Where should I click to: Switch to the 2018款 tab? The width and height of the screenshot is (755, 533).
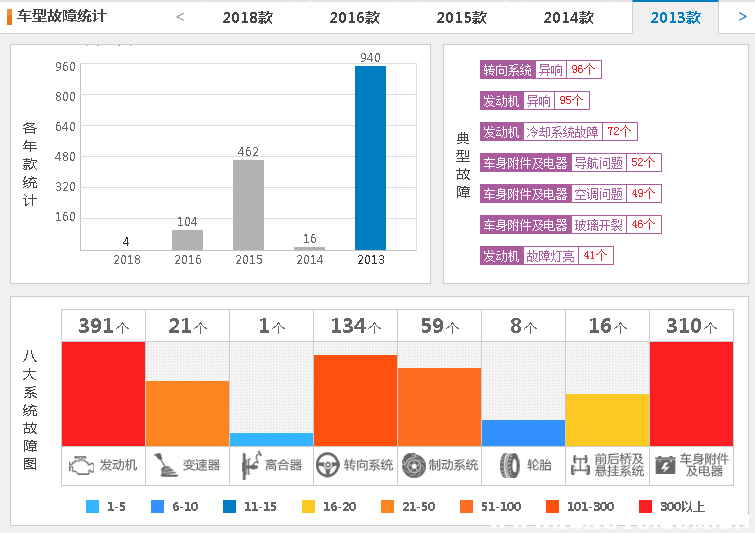[247, 18]
